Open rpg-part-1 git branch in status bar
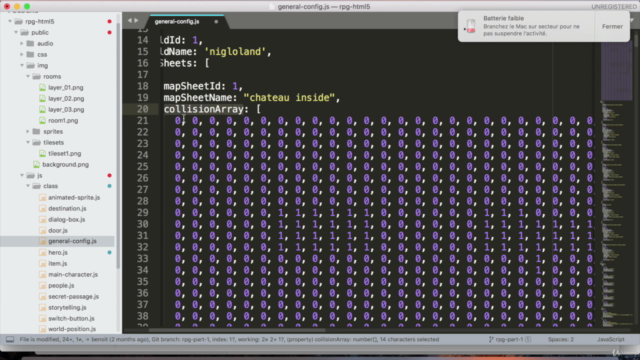The width and height of the screenshot is (640, 360). pyautogui.click(x=509, y=339)
